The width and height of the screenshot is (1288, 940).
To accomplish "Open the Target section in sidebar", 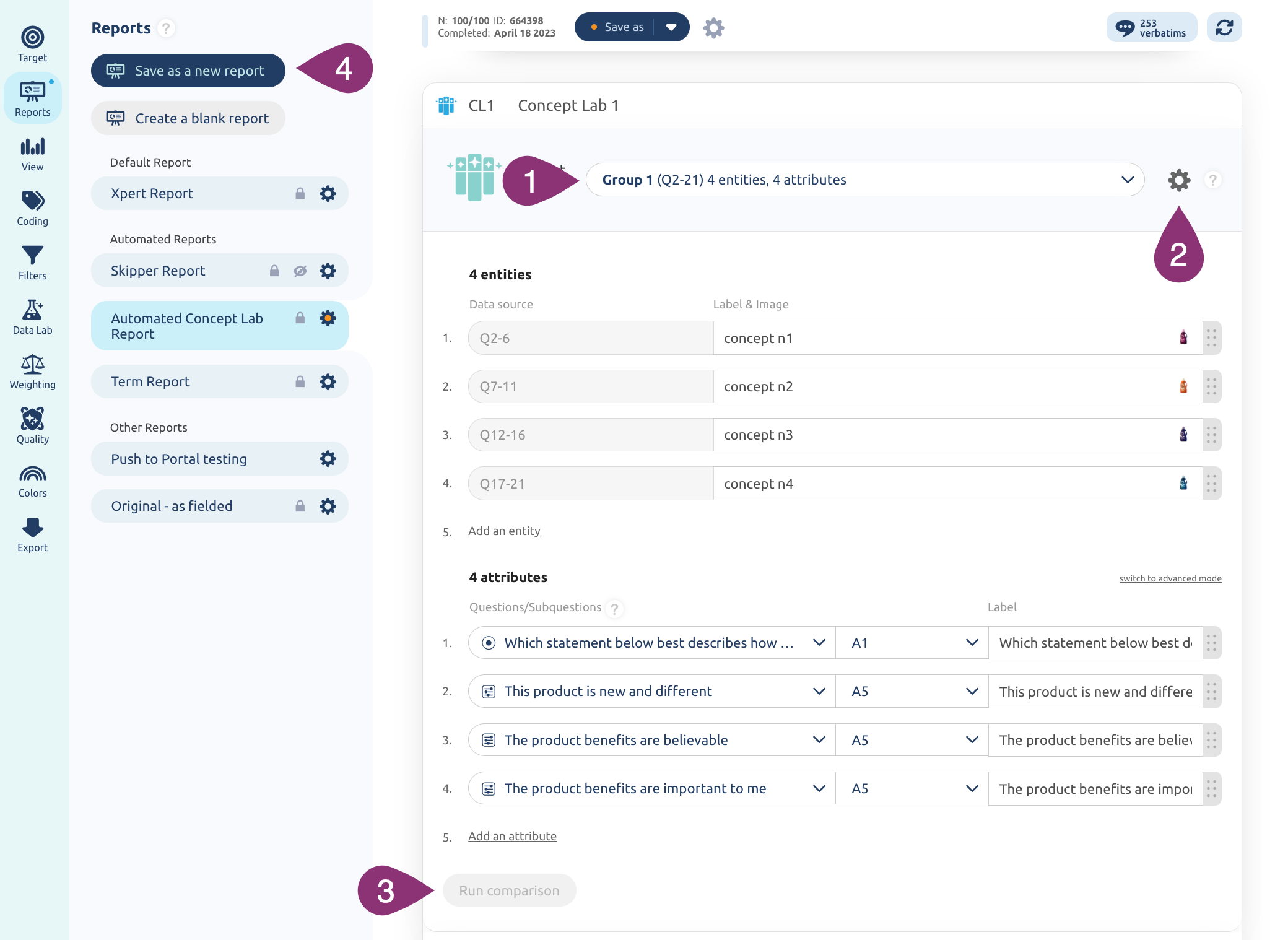I will (x=32, y=44).
